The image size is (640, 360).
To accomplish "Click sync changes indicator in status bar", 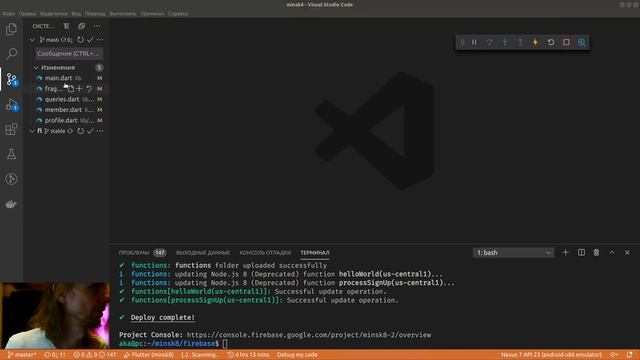I will [54, 355].
